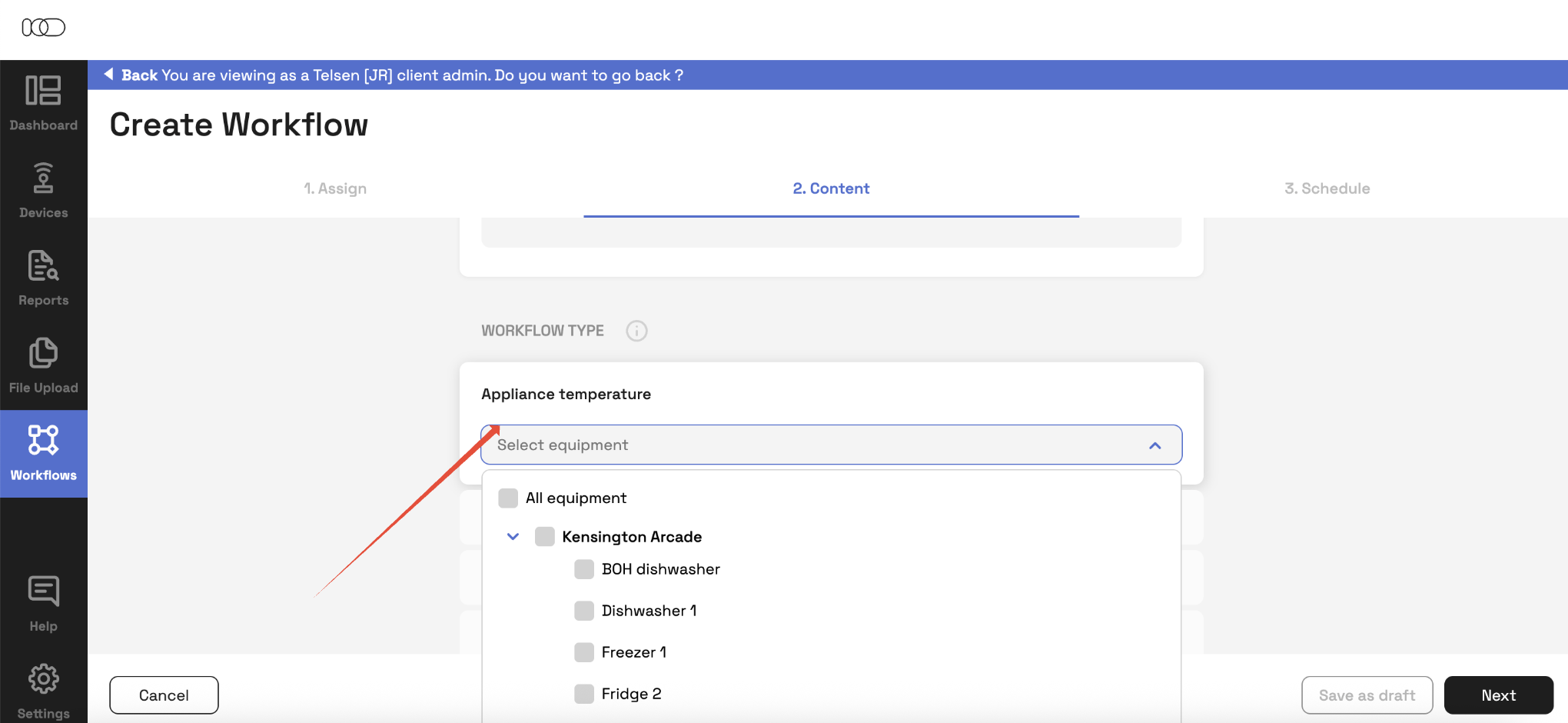Open the Settings gear icon
Viewport: 1568px width, 723px height.
point(43,680)
